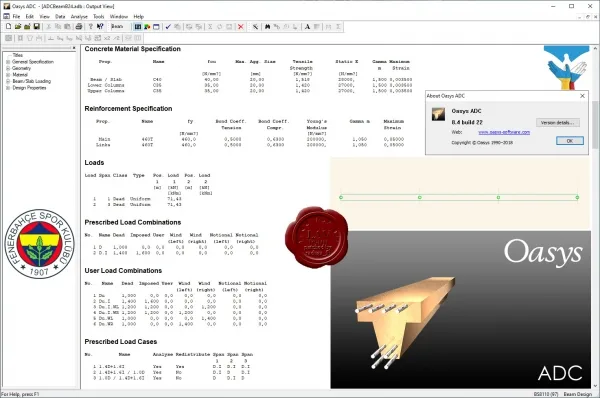
Task: Open the Tools menu
Action: tap(98, 16)
